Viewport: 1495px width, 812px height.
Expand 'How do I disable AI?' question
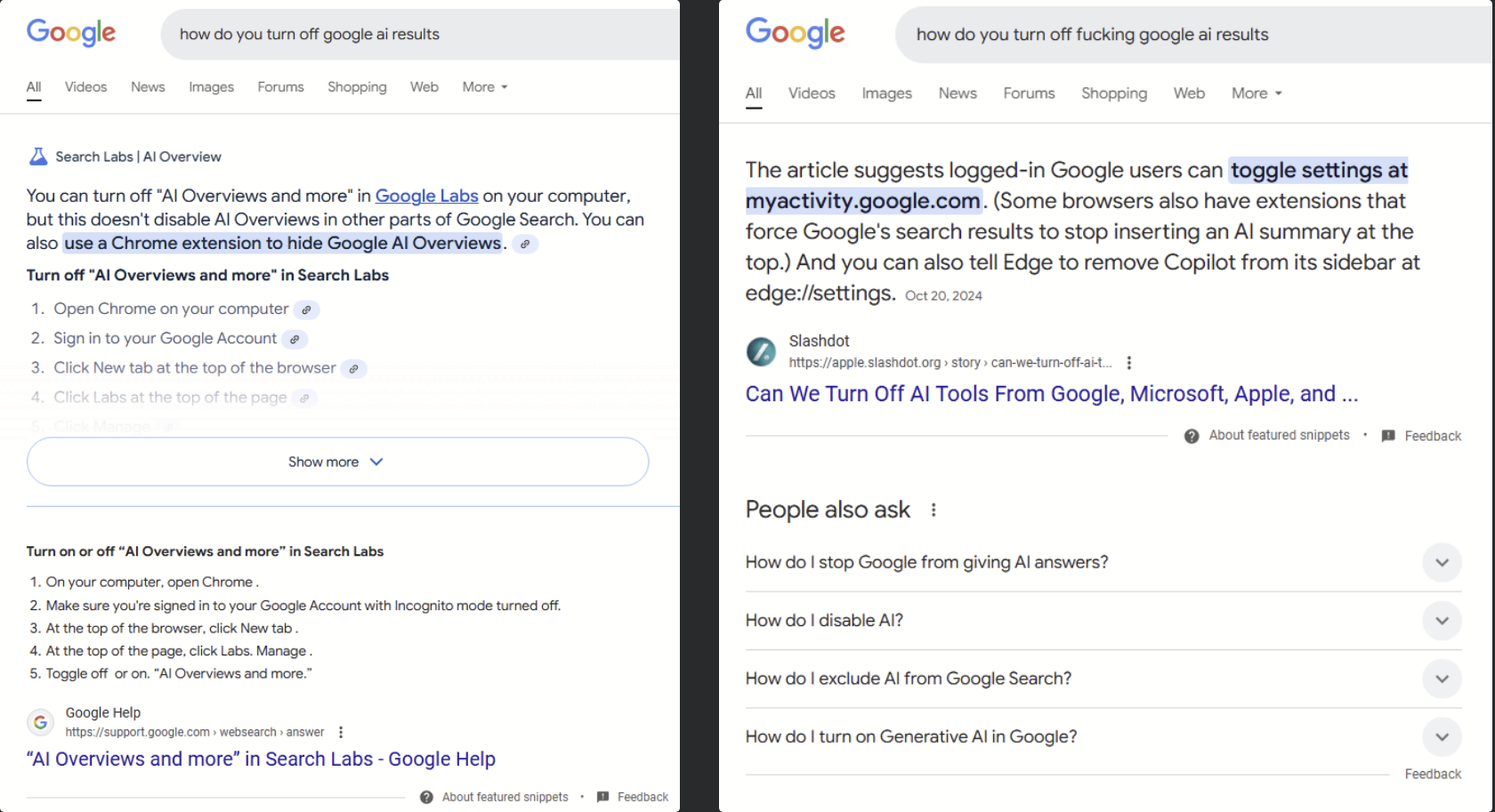click(x=1442, y=621)
